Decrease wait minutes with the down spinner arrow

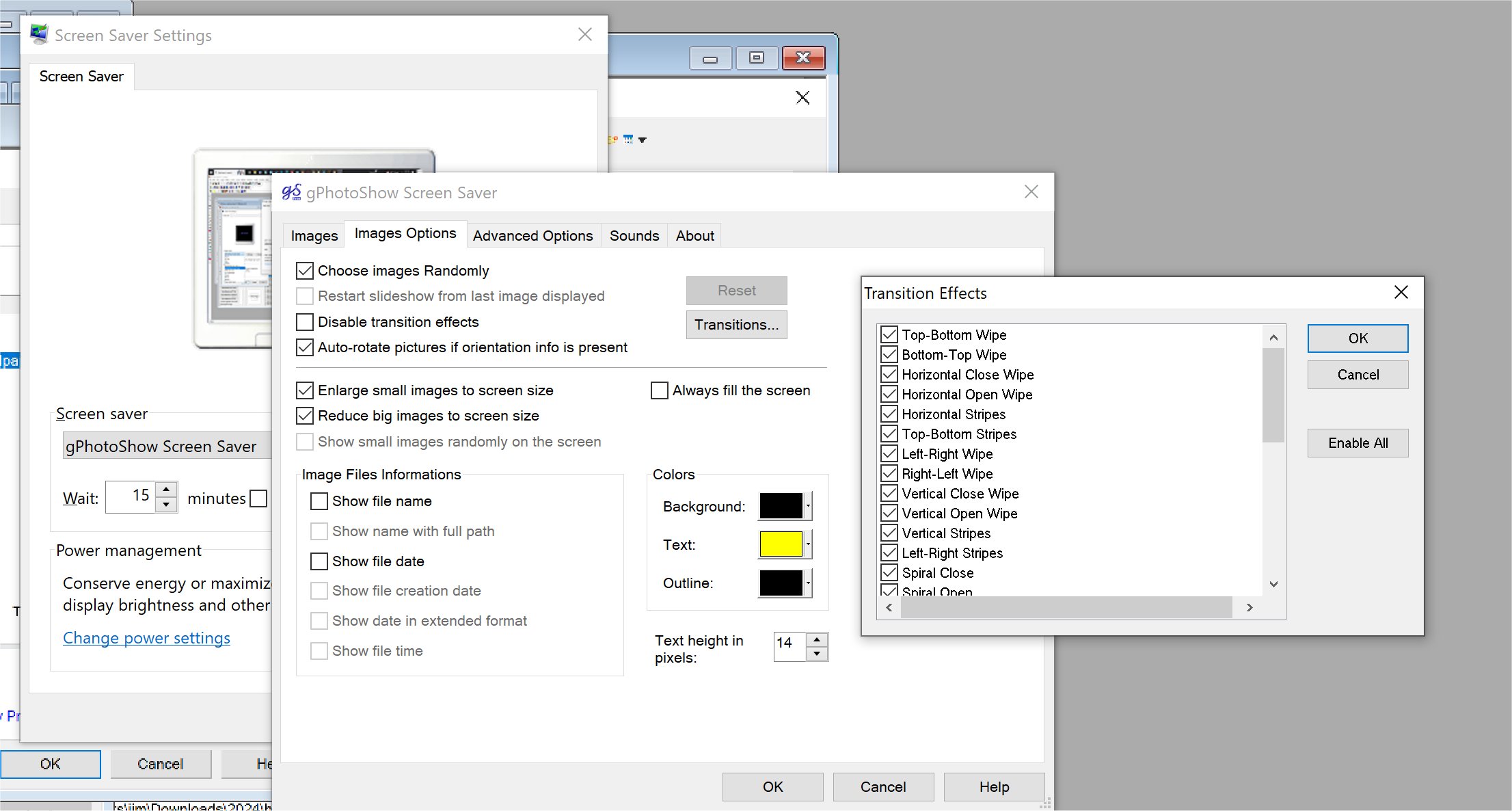pos(166,505)
